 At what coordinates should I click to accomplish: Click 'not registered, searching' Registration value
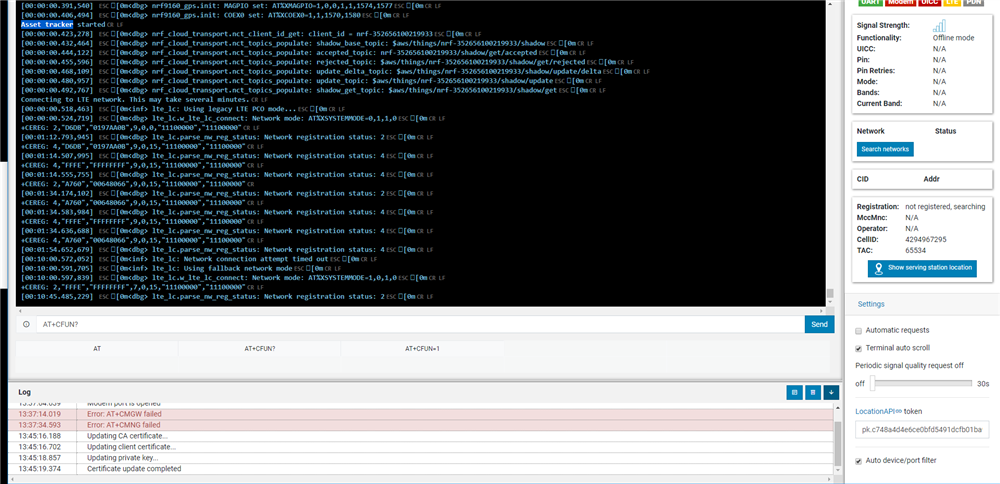click(945, 207)
